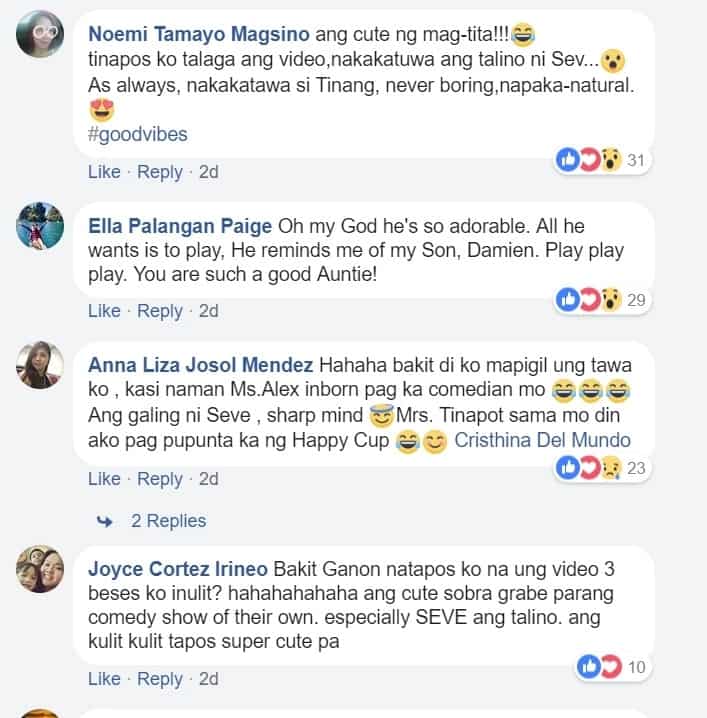Click the heart reaction icon on Joyce's comment

coord(611,666)
